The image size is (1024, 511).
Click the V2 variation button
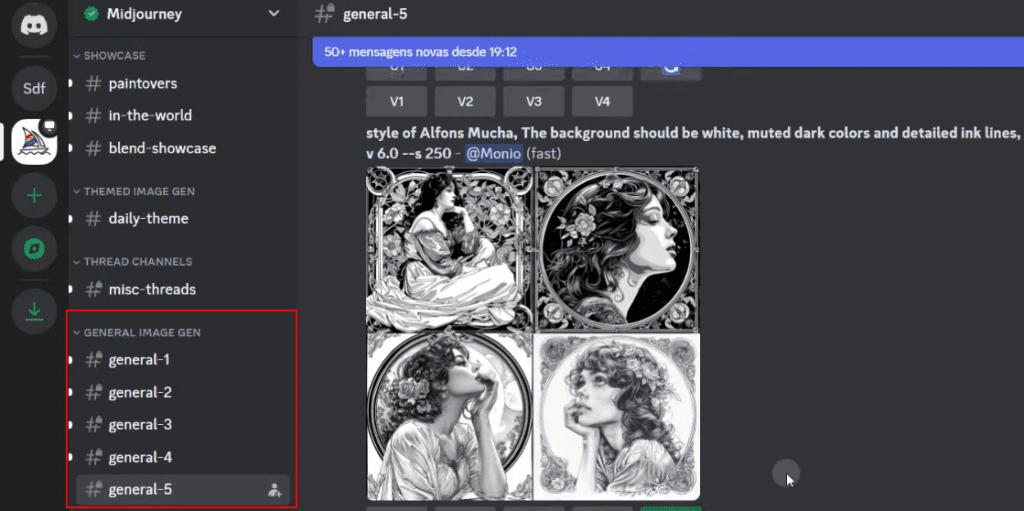(x=465, y=101)
